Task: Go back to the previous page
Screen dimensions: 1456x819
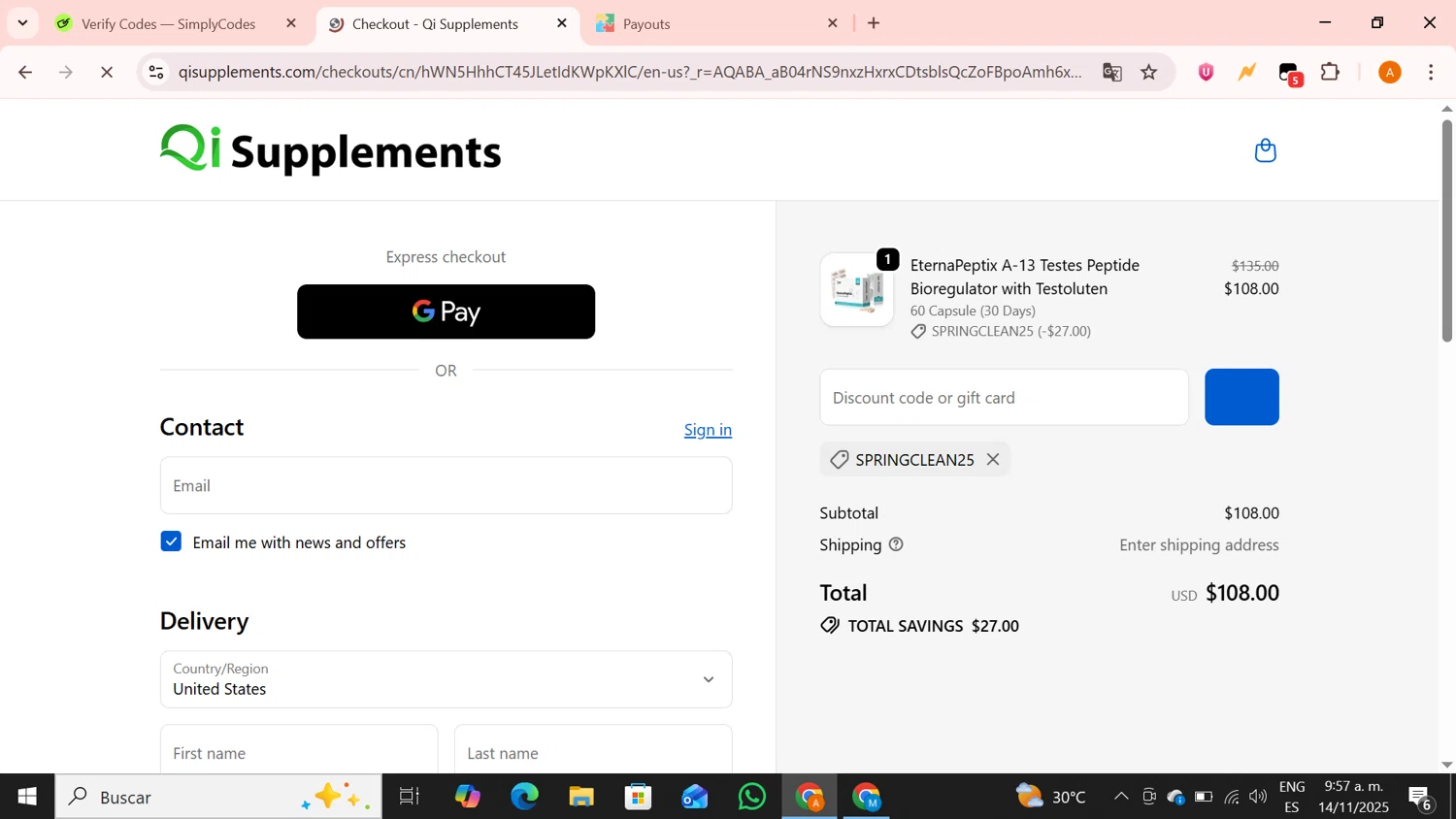Action: 25,72
